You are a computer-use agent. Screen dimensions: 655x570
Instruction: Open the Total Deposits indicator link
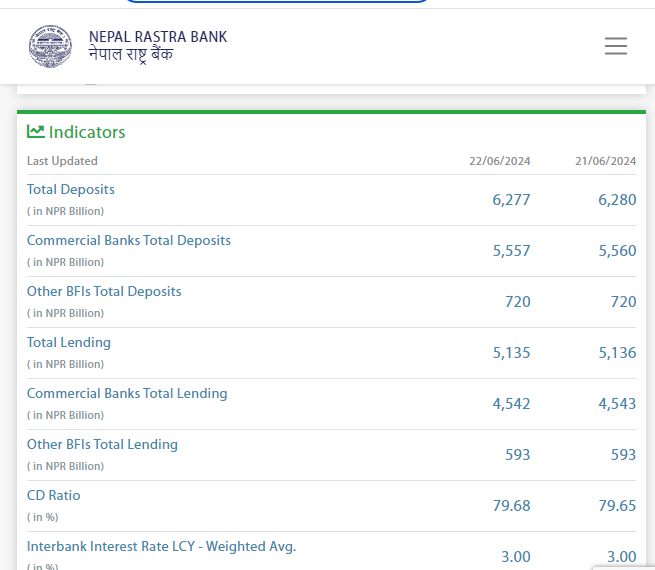71,189
